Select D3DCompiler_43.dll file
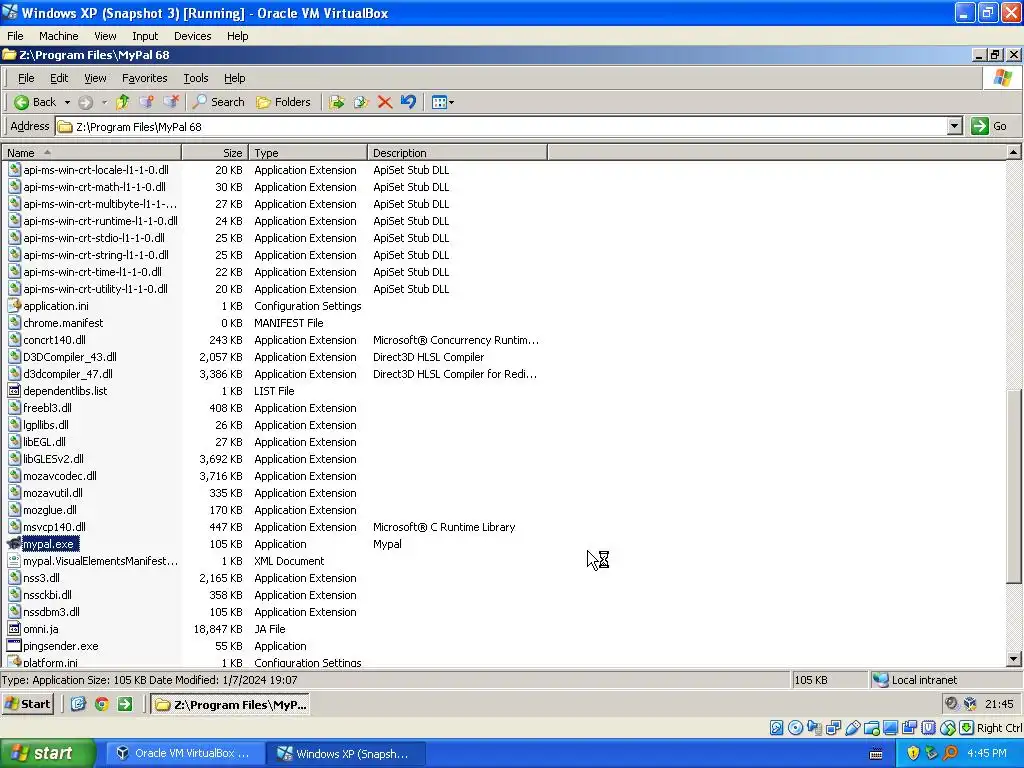1024x768 pixels. (x=70, y=357)
